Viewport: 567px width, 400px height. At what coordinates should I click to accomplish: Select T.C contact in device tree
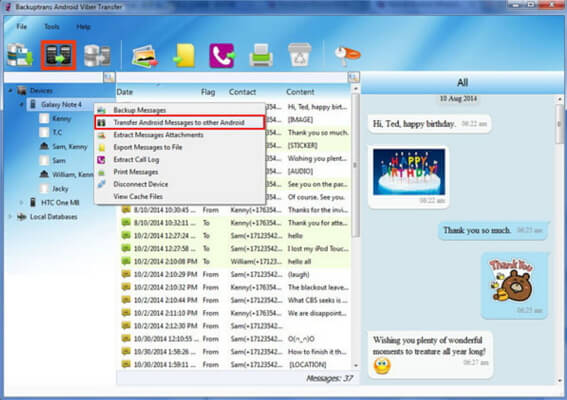pos(57,132)
